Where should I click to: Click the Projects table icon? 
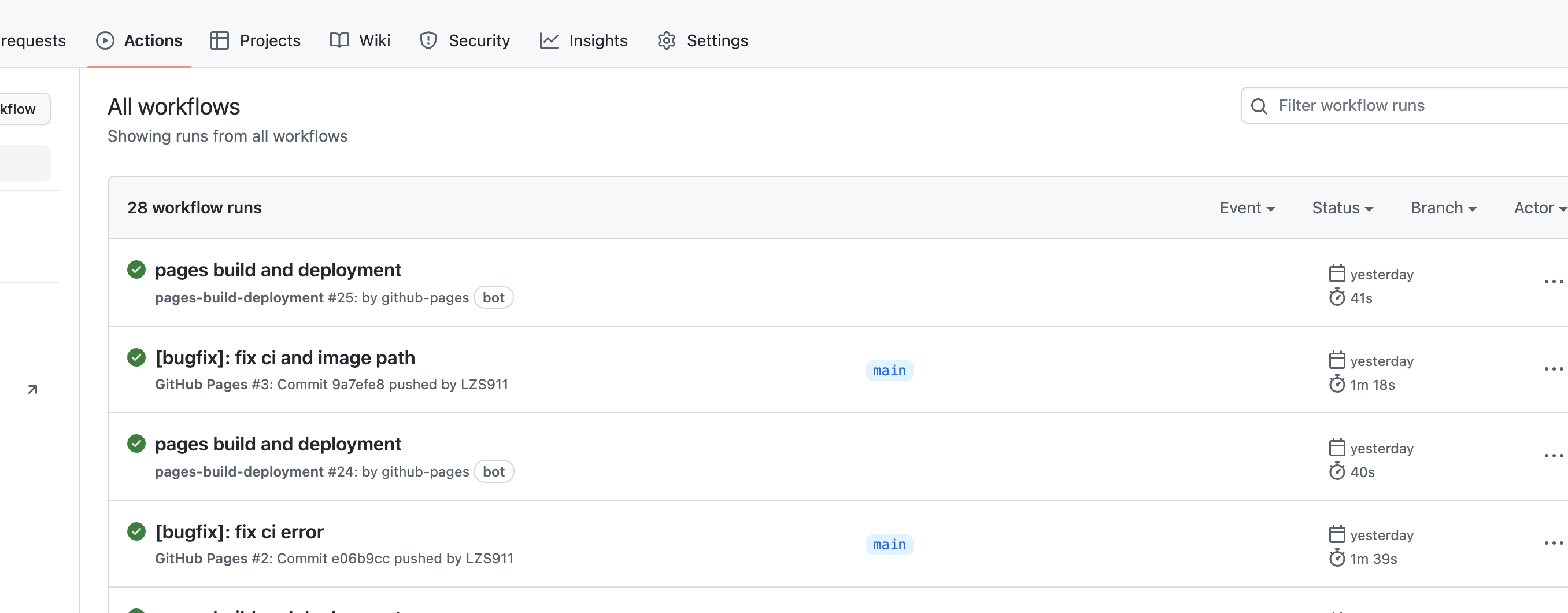219,40
